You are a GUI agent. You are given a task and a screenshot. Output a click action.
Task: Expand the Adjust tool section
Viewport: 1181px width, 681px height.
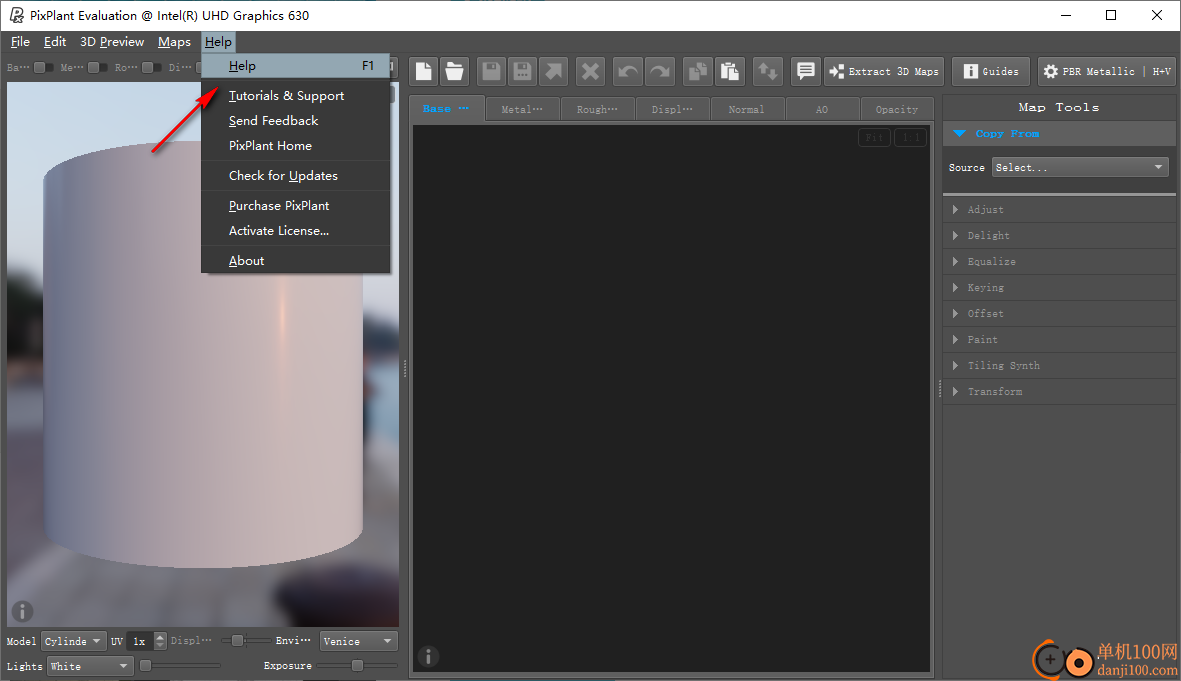pos(1059,209)
